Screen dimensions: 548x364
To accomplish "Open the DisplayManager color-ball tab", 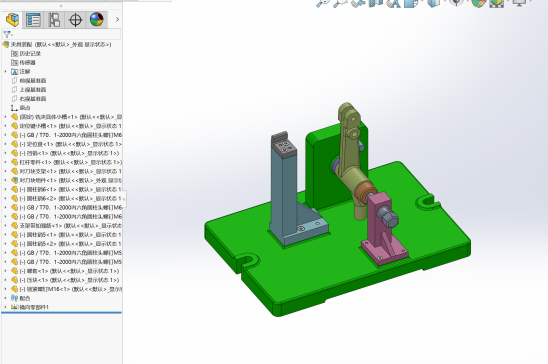I will (96, 20).
